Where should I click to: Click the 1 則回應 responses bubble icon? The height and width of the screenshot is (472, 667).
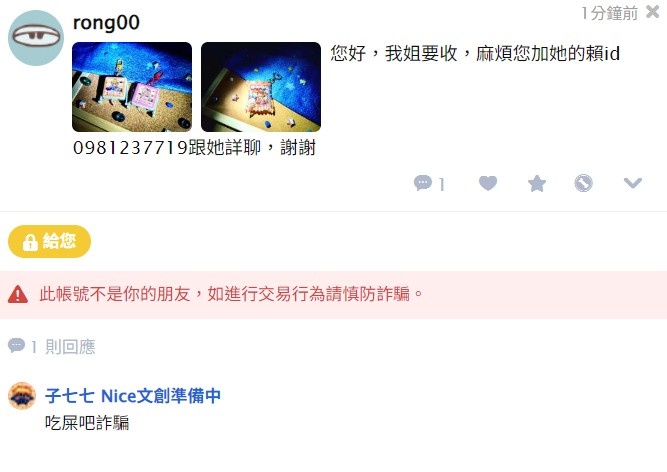coord(17,345)
